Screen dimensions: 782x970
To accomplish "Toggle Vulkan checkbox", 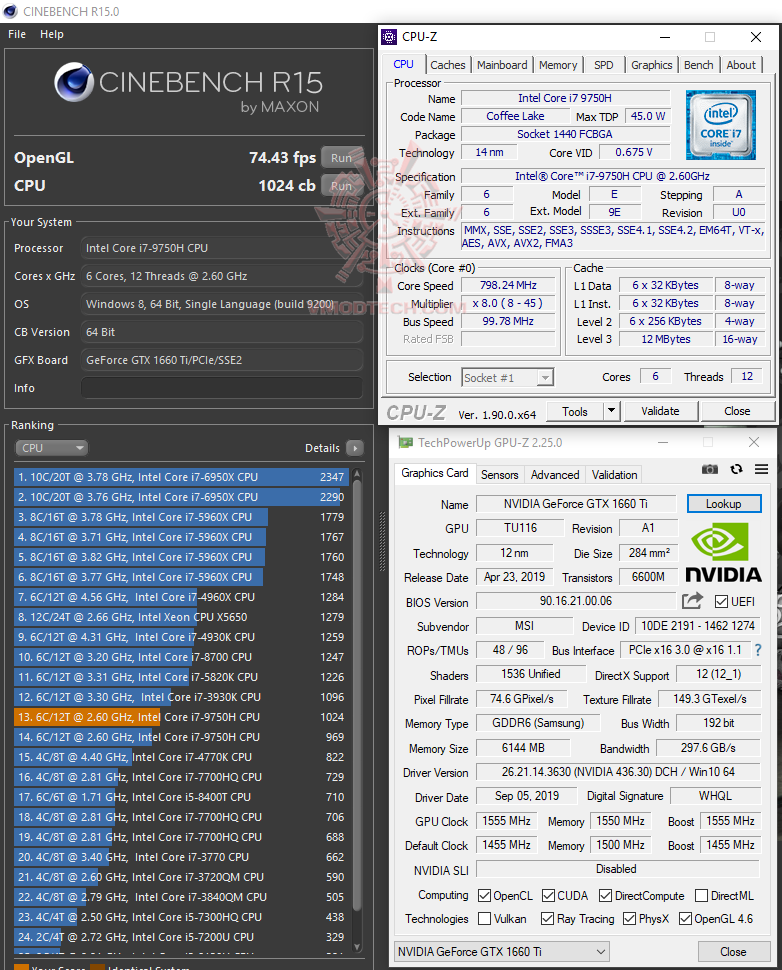I will (x=484, y=919).
